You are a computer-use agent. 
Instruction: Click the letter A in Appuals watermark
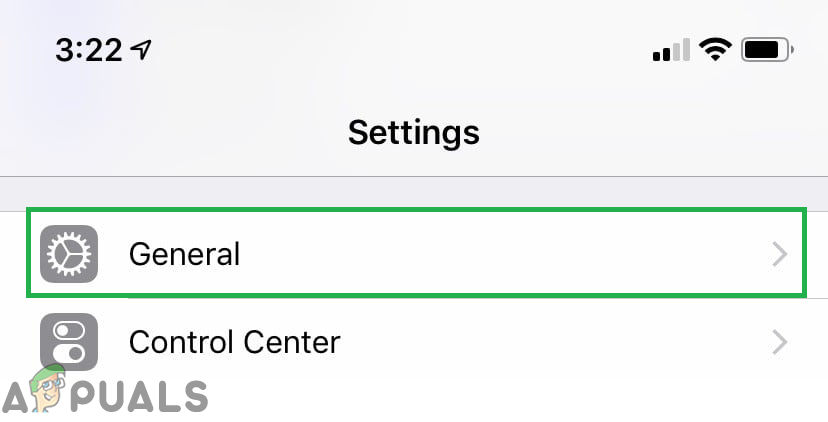(17, 395)
